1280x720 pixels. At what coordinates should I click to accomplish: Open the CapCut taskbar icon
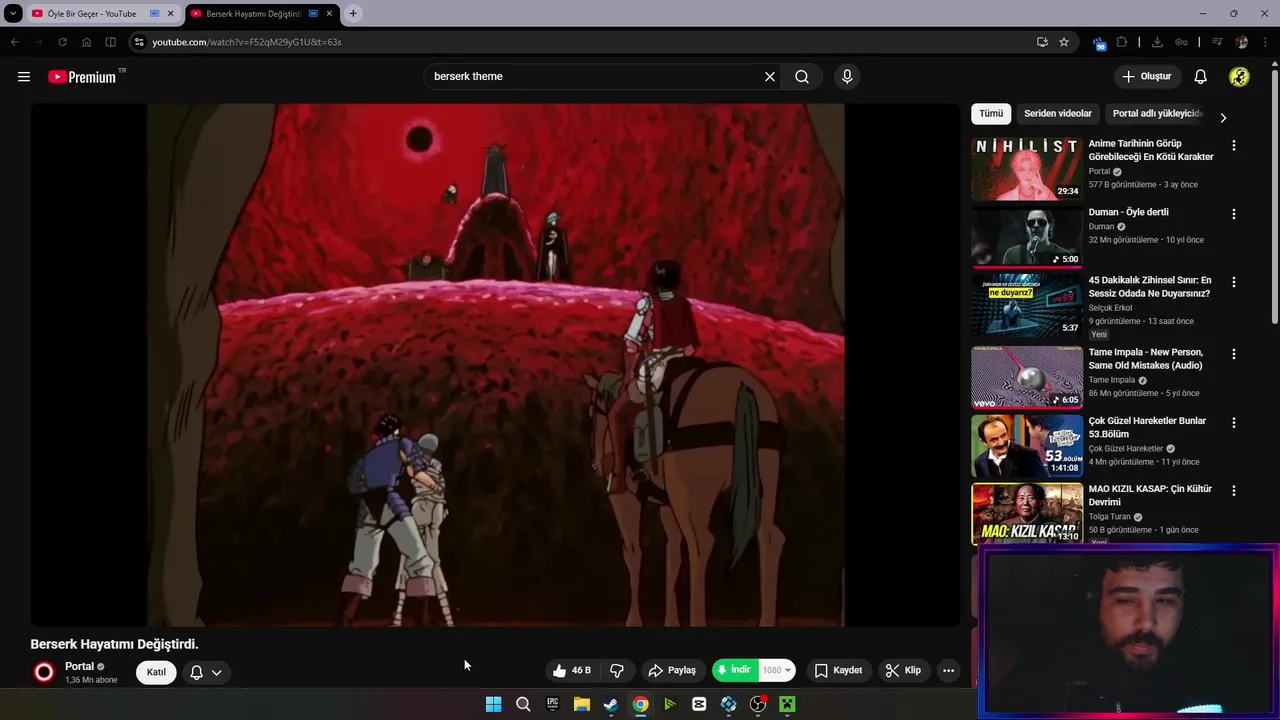(x=699, y=704)
